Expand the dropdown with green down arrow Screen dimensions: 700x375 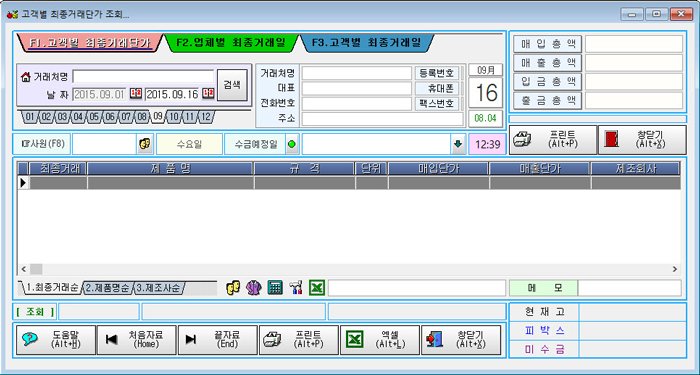pos(458,144)
